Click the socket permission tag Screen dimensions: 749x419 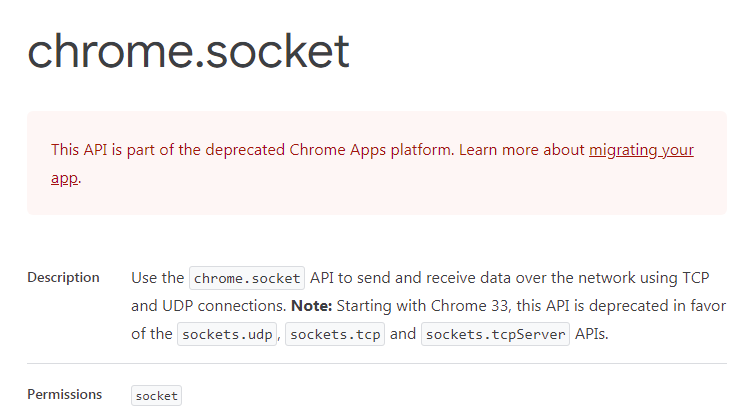click(156, 396)
